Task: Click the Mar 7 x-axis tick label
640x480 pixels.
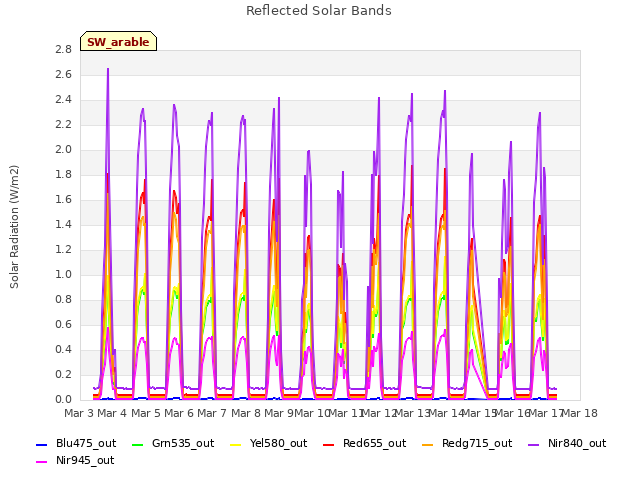Action: click(x=212, y=413)
